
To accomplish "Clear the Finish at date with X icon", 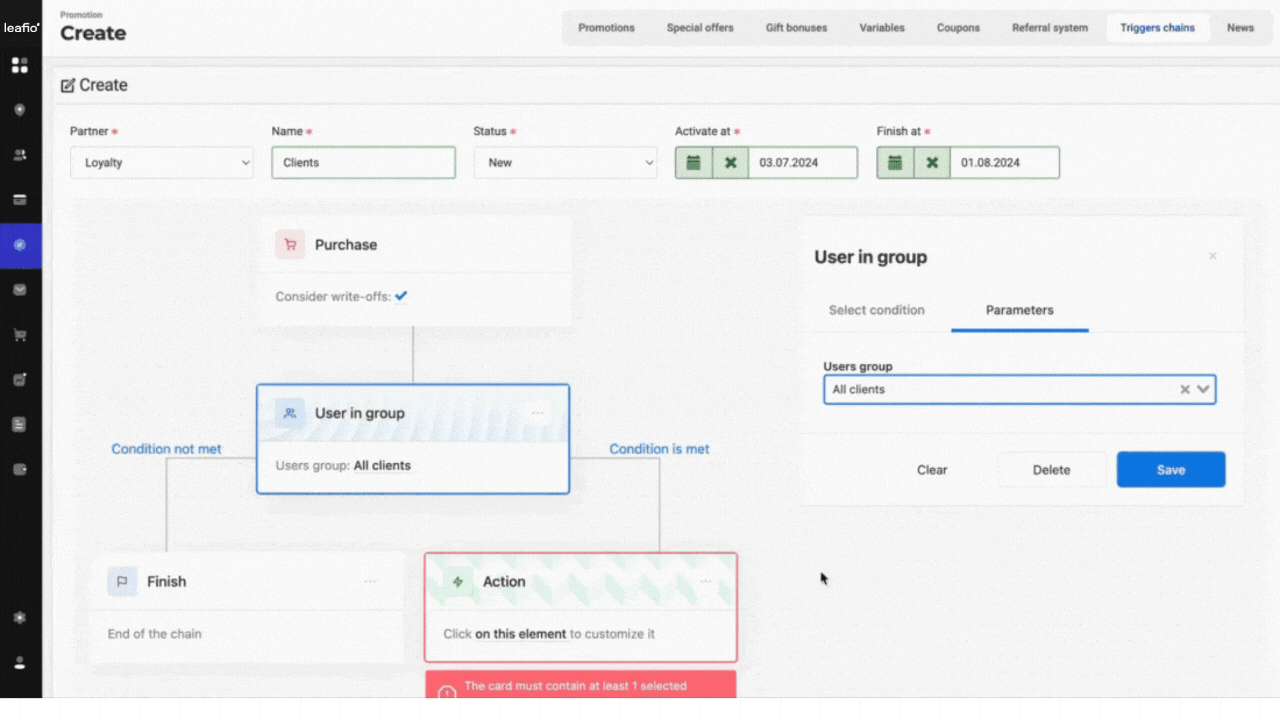I will [x=932, y=163].
